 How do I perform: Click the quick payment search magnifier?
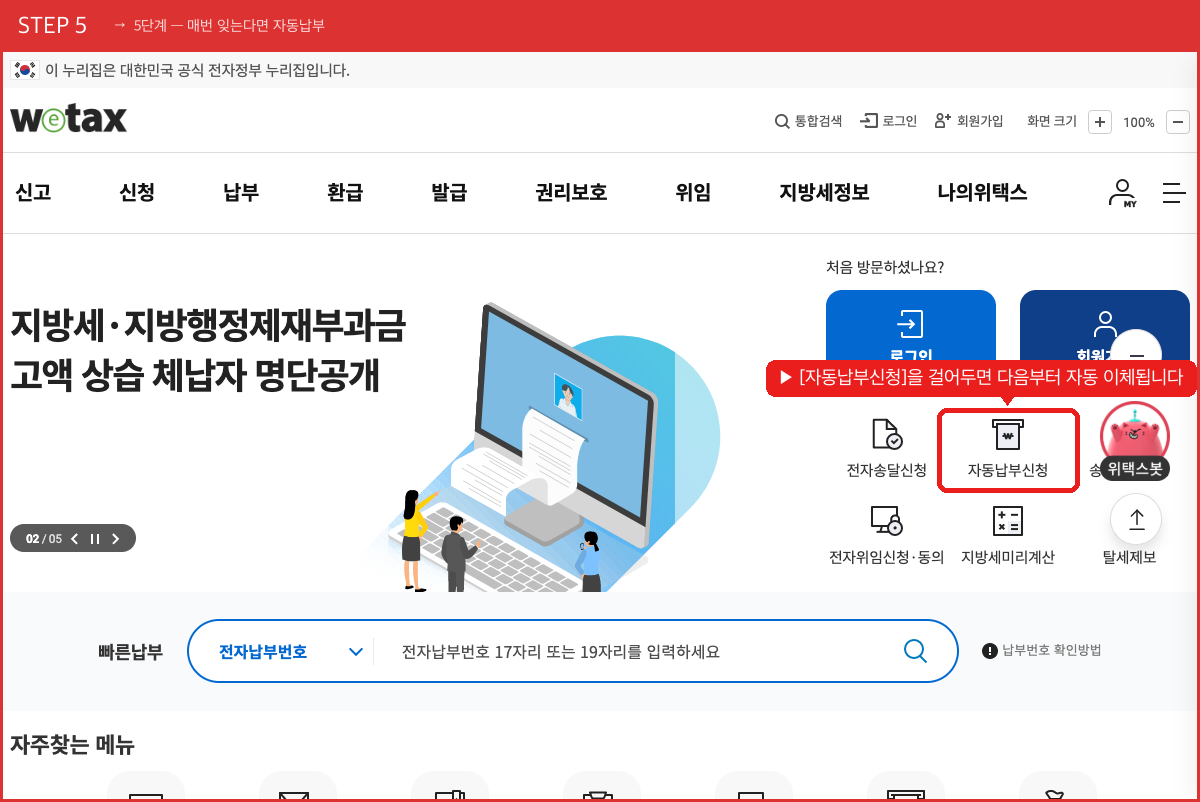pos(915,651)
